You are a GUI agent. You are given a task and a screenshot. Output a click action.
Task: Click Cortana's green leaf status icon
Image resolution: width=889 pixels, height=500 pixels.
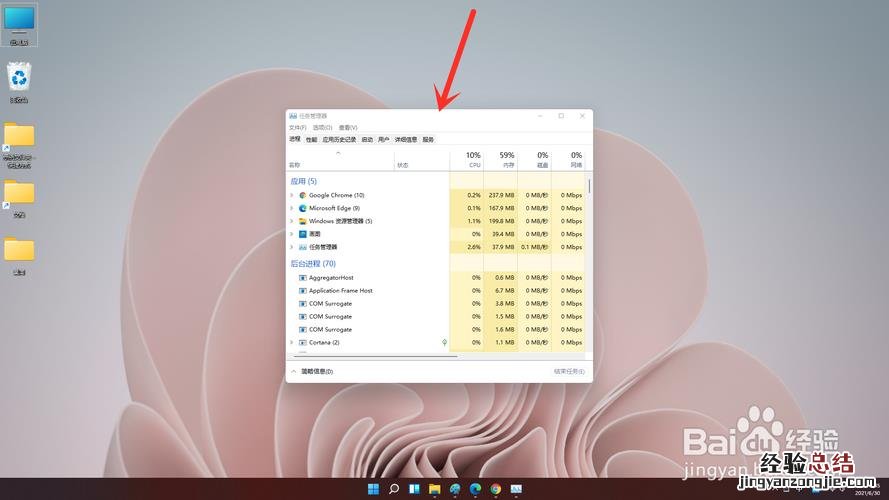point(444,342)
